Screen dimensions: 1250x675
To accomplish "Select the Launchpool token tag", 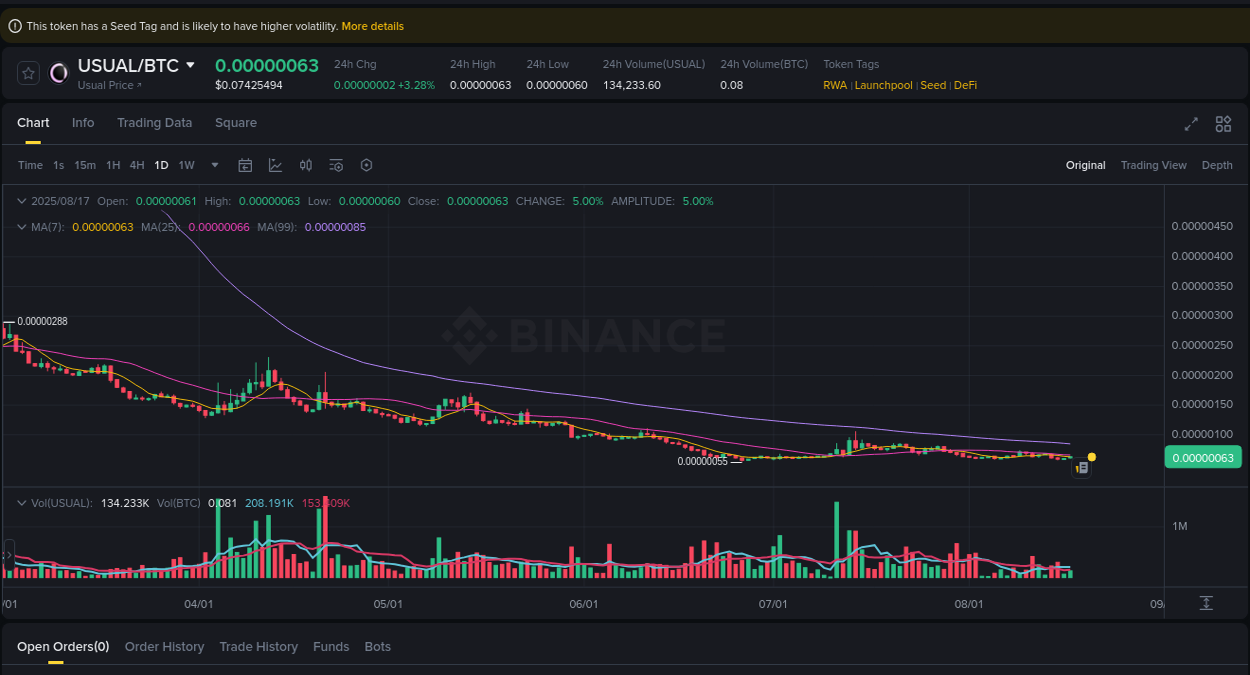I will click(883, 85).
